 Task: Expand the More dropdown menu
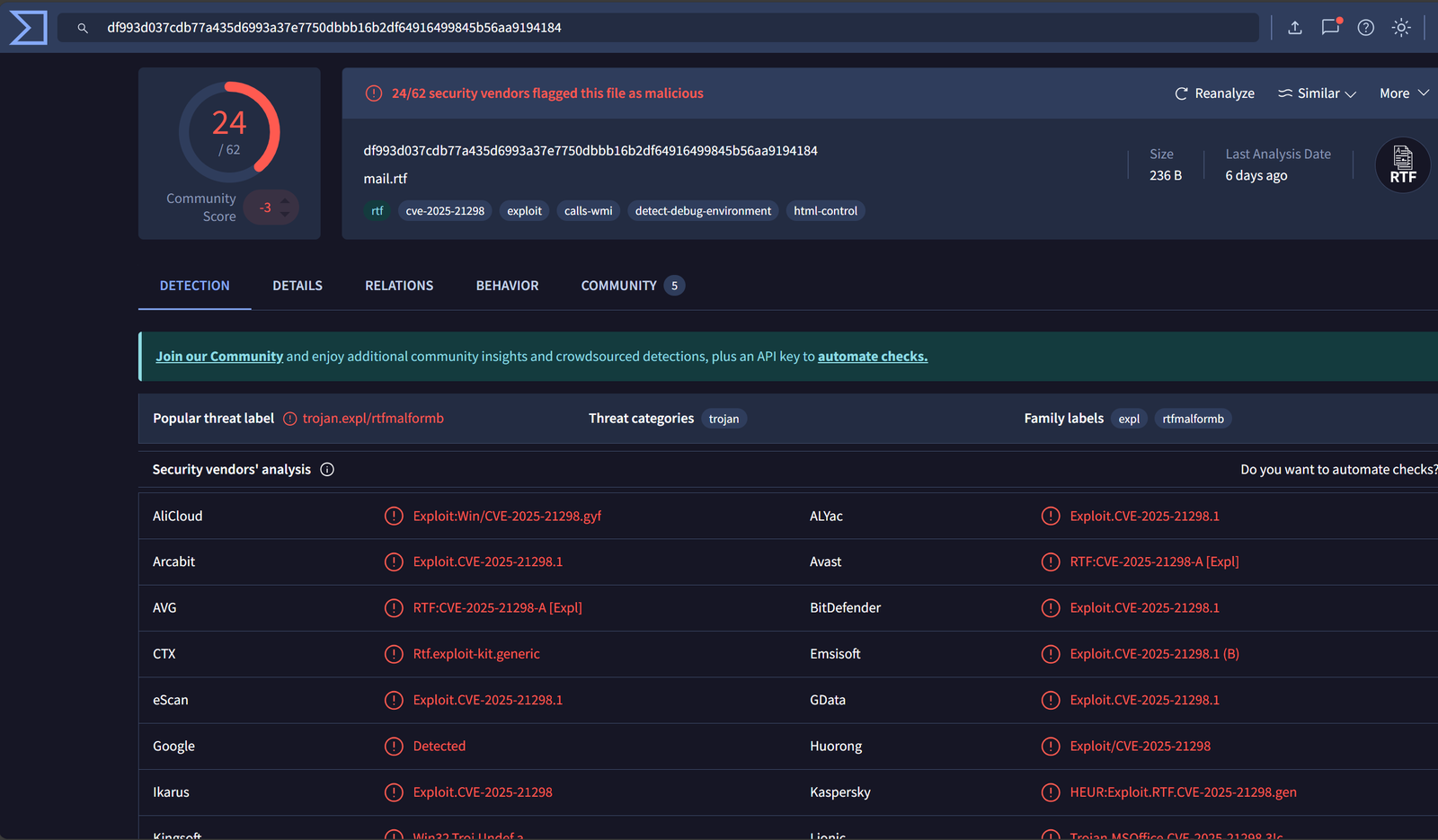(x=1404, y=93)
